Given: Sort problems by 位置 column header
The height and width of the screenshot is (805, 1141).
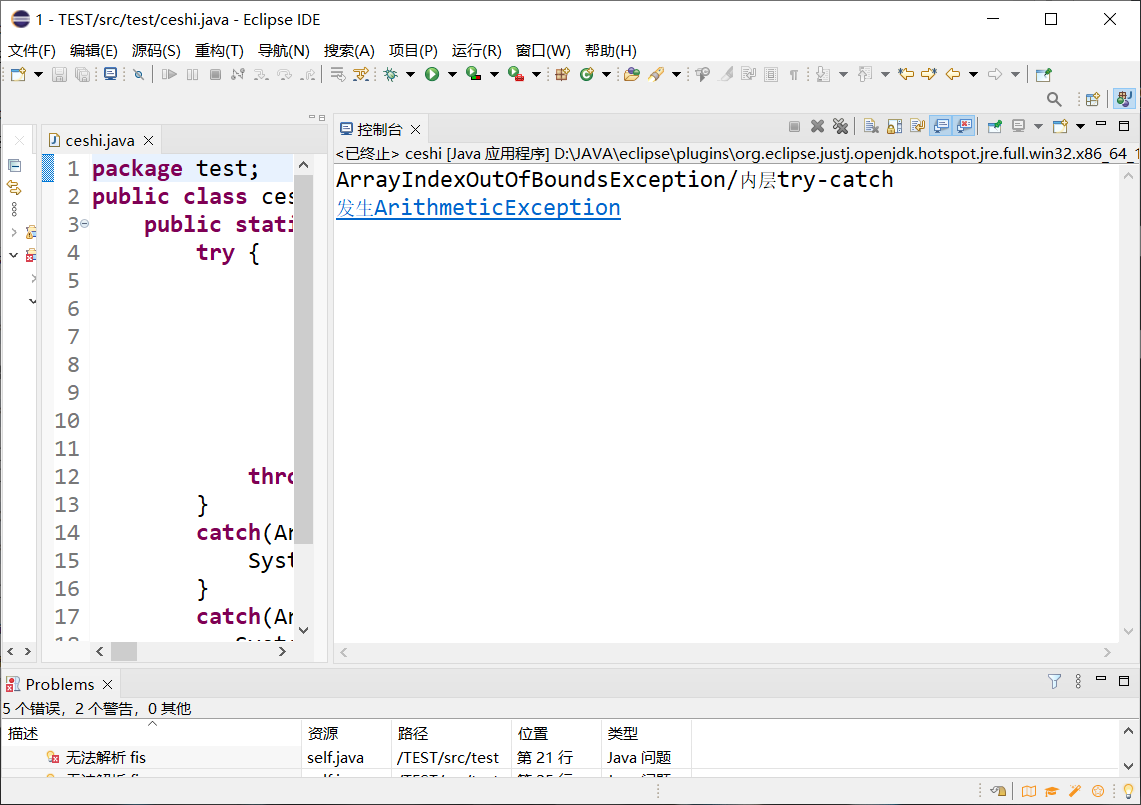Looking at the screenshot, I should point(557,733).
